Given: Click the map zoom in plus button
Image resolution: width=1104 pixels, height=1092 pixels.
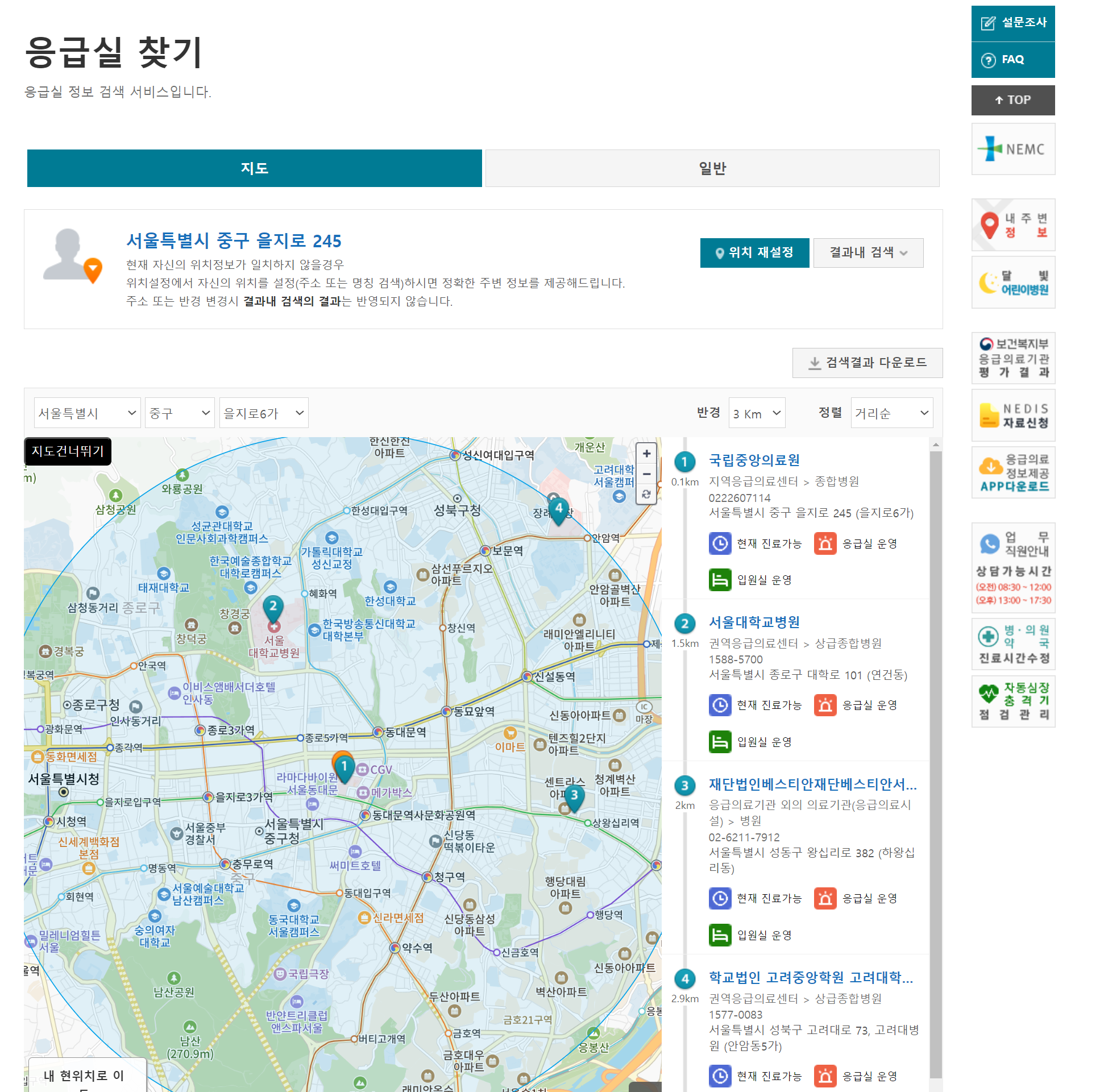Looking at the screenshot, I should (646, 454).
